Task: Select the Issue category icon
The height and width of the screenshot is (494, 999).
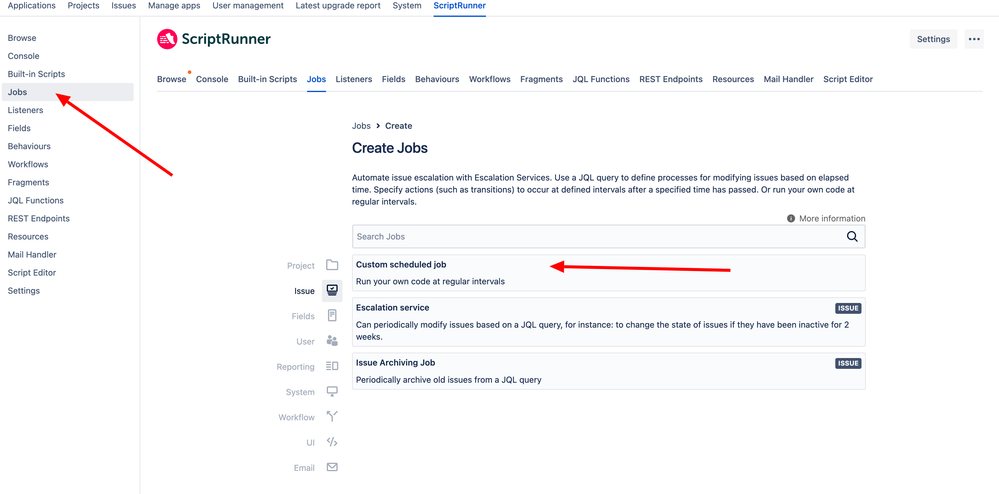Action: coord(332,291)
